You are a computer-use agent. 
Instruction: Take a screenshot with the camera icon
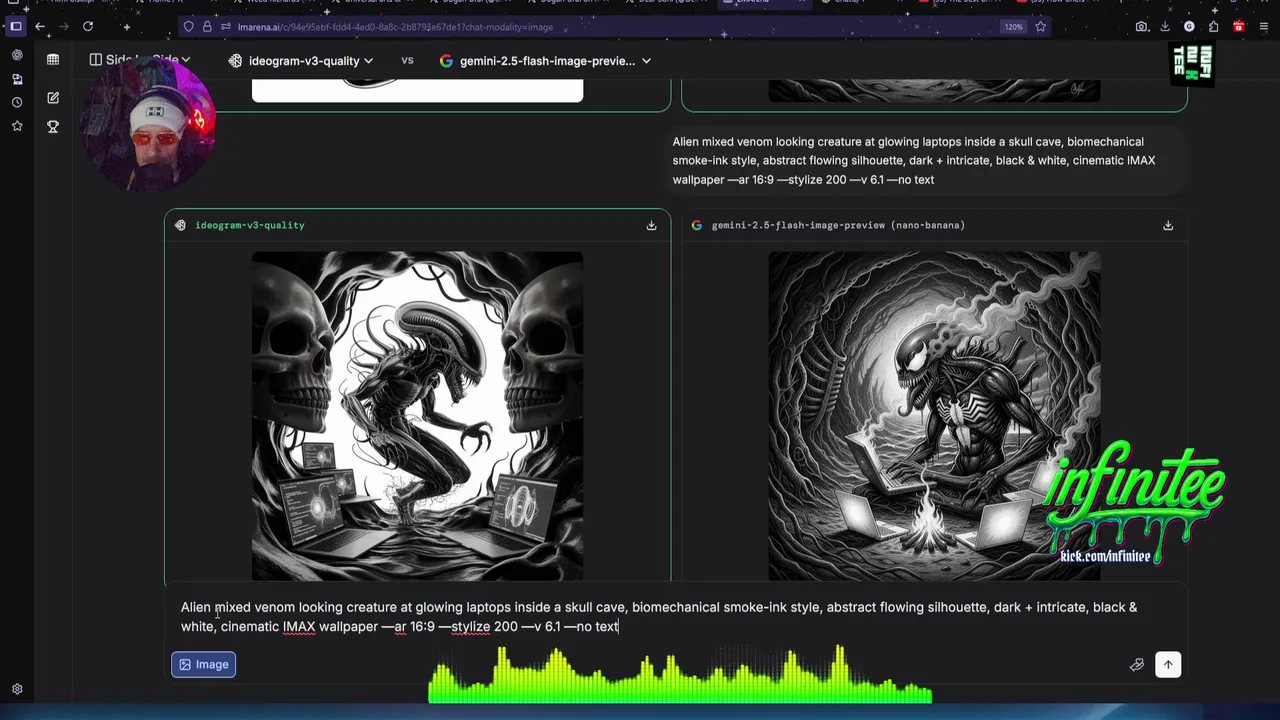[x=1142, y=27]
